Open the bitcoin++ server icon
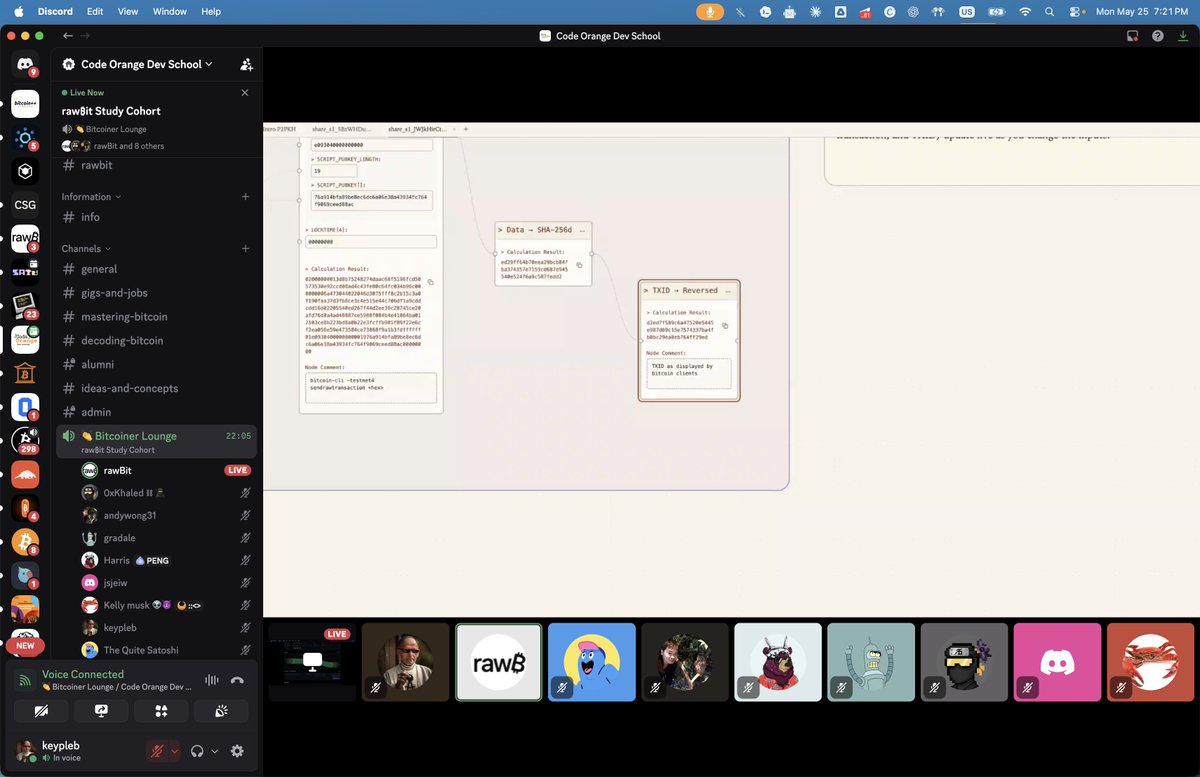The height and width of the screenshot is (777, 1200). tap(25, 104)
